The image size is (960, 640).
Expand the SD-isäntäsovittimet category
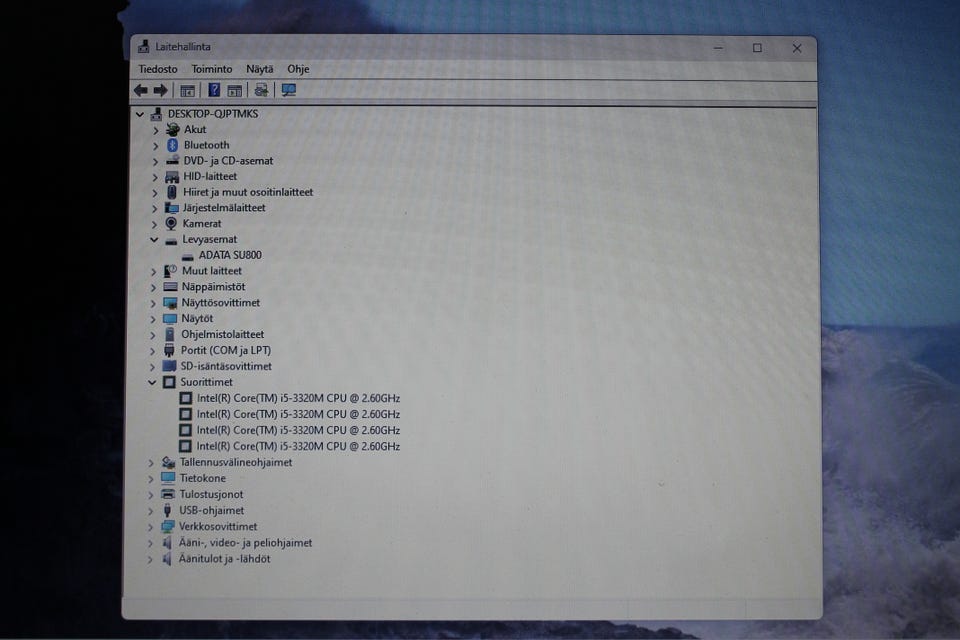point(152,367)
